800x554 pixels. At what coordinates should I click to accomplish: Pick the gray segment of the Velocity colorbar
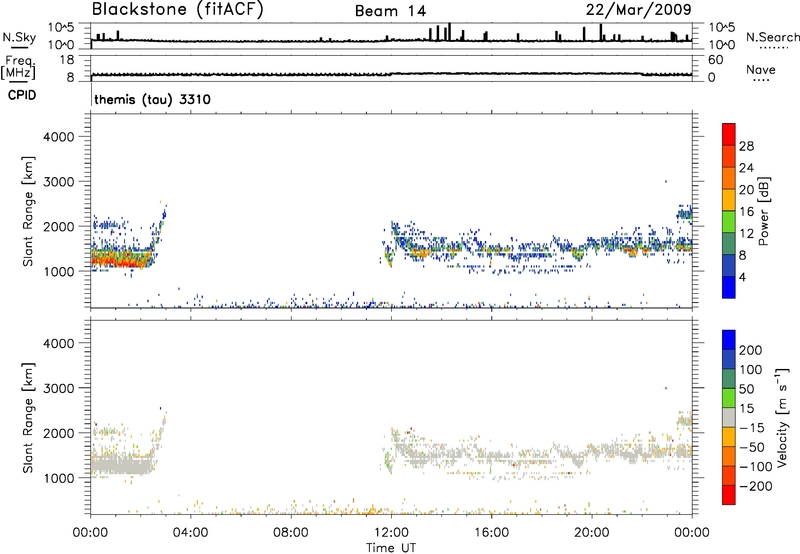pyautogui.click(x=729, y=417)
